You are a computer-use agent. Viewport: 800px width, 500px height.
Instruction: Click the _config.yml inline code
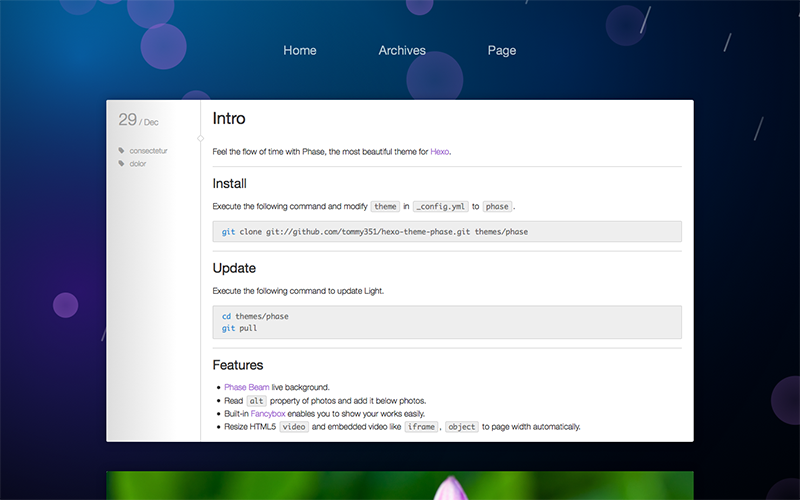(441, 206)
